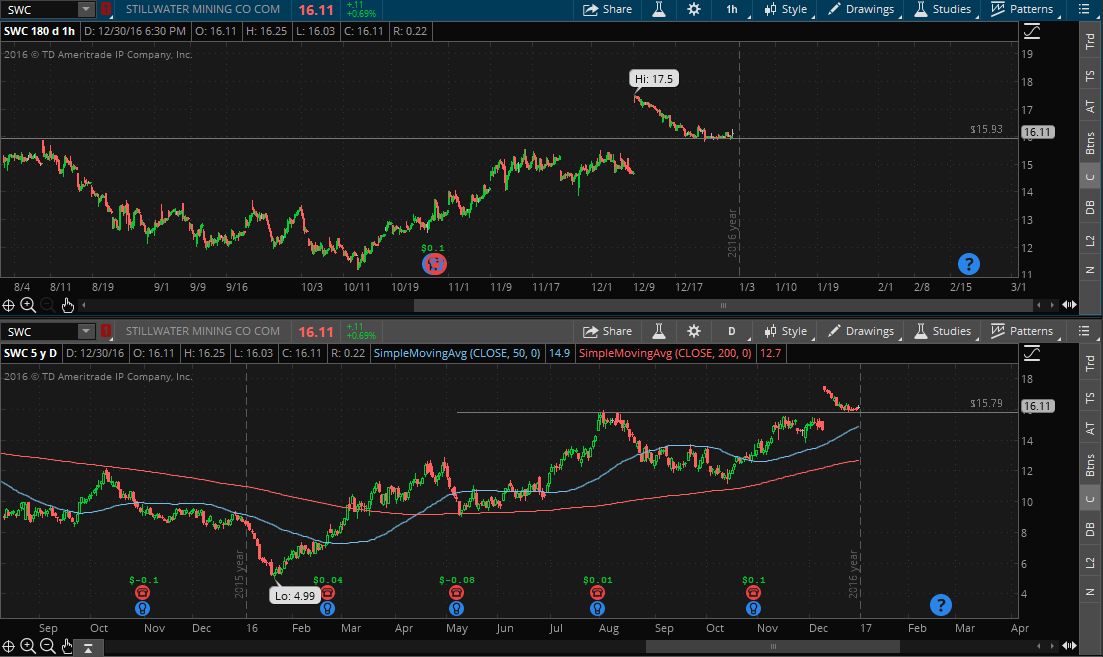This screenshot has height=657, width=1103.
Task: Click the list menu icon in top chart header
Action: click(1085, 9)
